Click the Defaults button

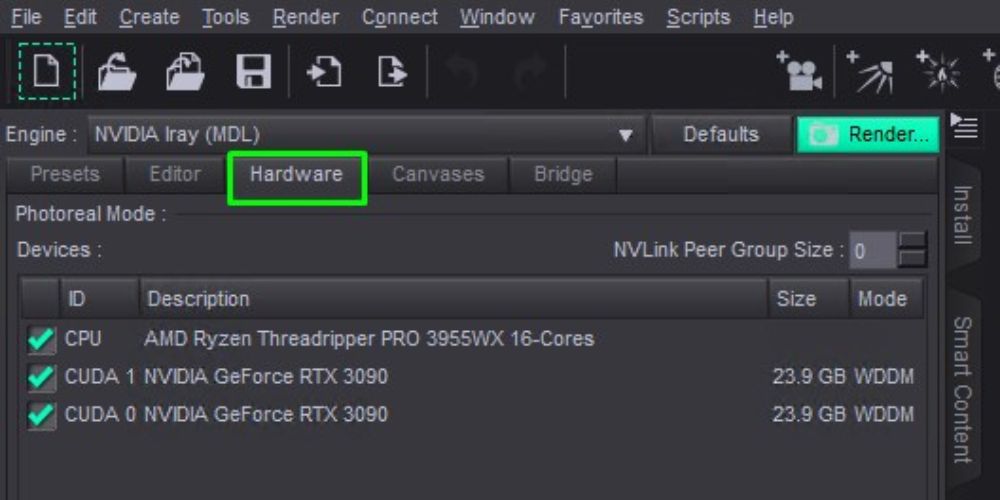tap(721, 135)
